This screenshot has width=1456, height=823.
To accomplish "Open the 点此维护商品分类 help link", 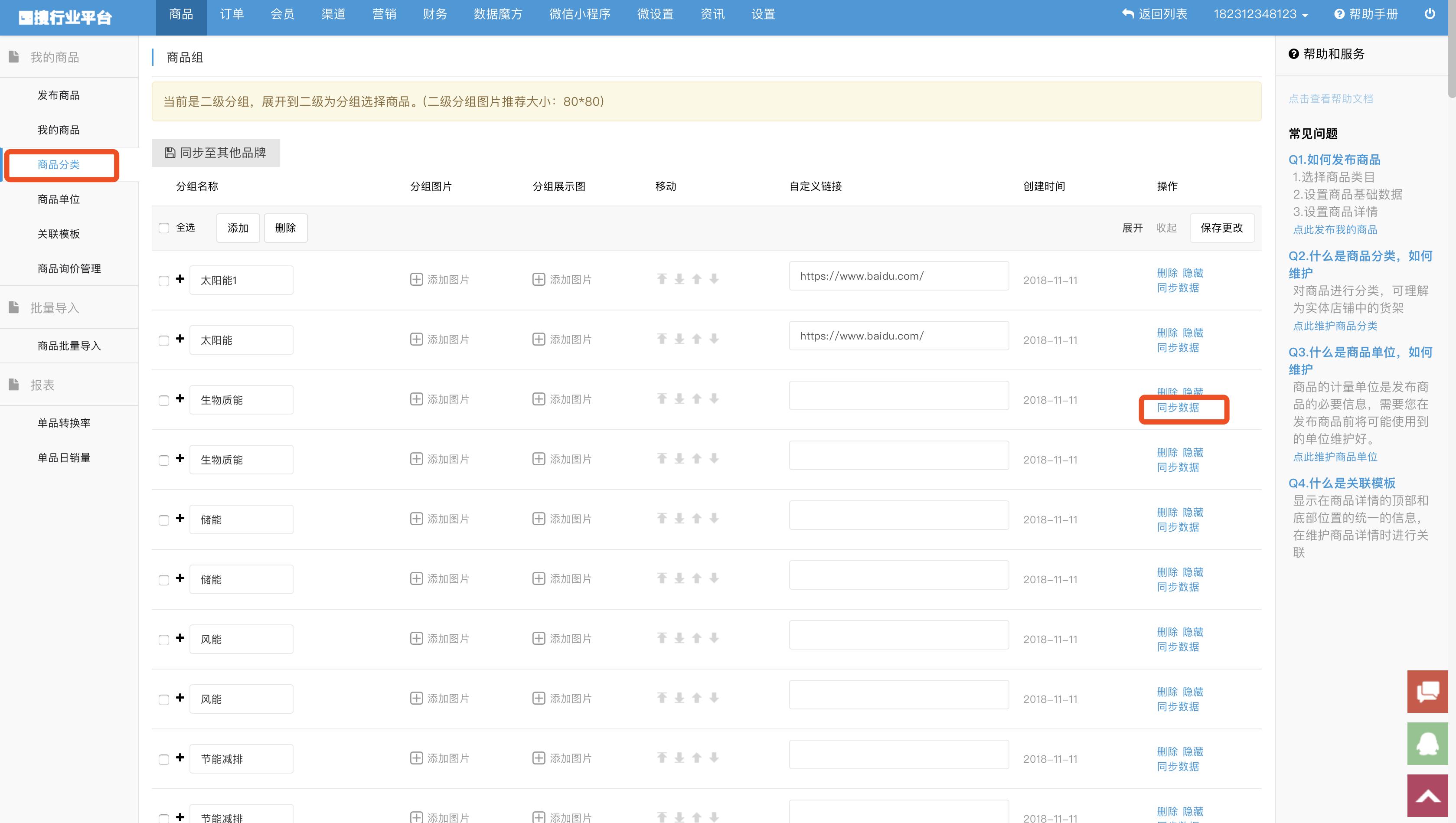I will tap(1335, 326).
